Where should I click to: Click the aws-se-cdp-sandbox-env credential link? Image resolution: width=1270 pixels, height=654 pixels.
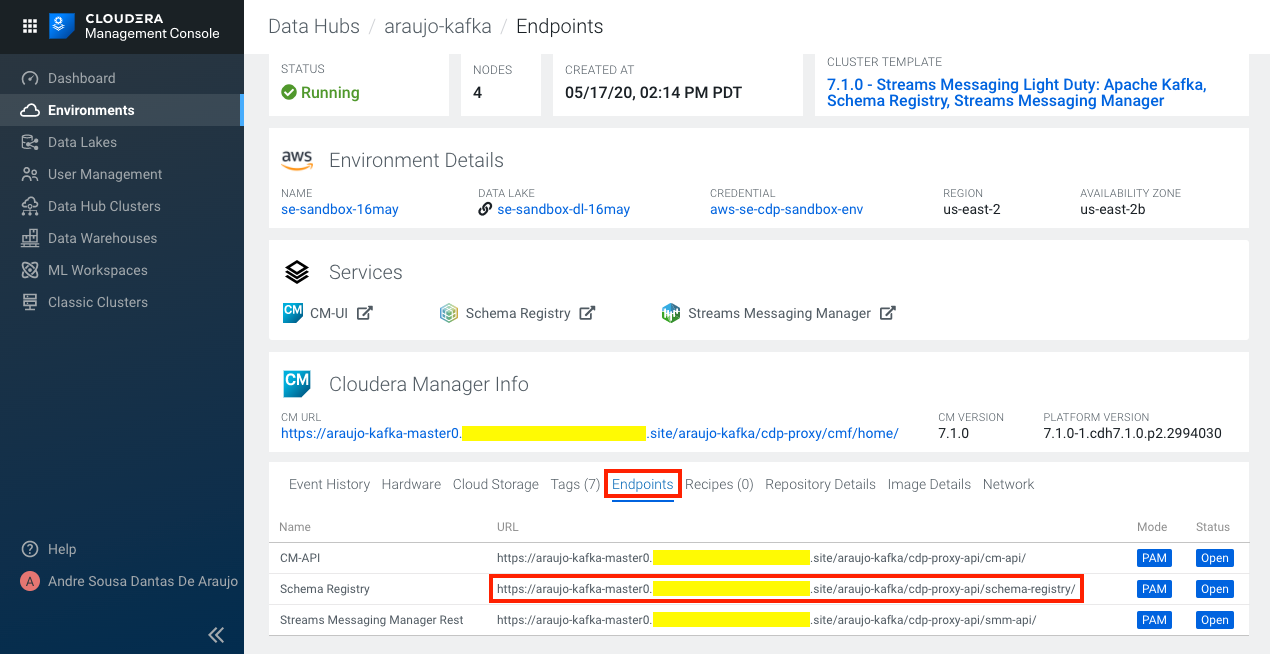(x=786, y=209)
